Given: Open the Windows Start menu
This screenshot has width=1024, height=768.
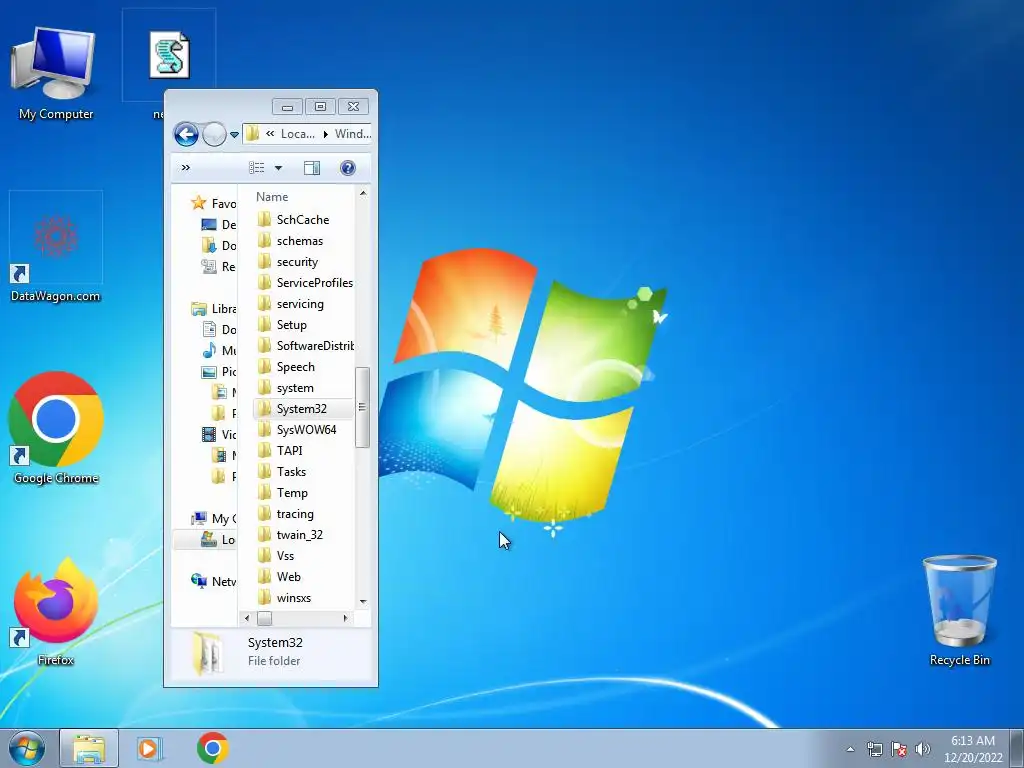Looking at the screenshot, I should pyautogui.click(x=27, y=748).
